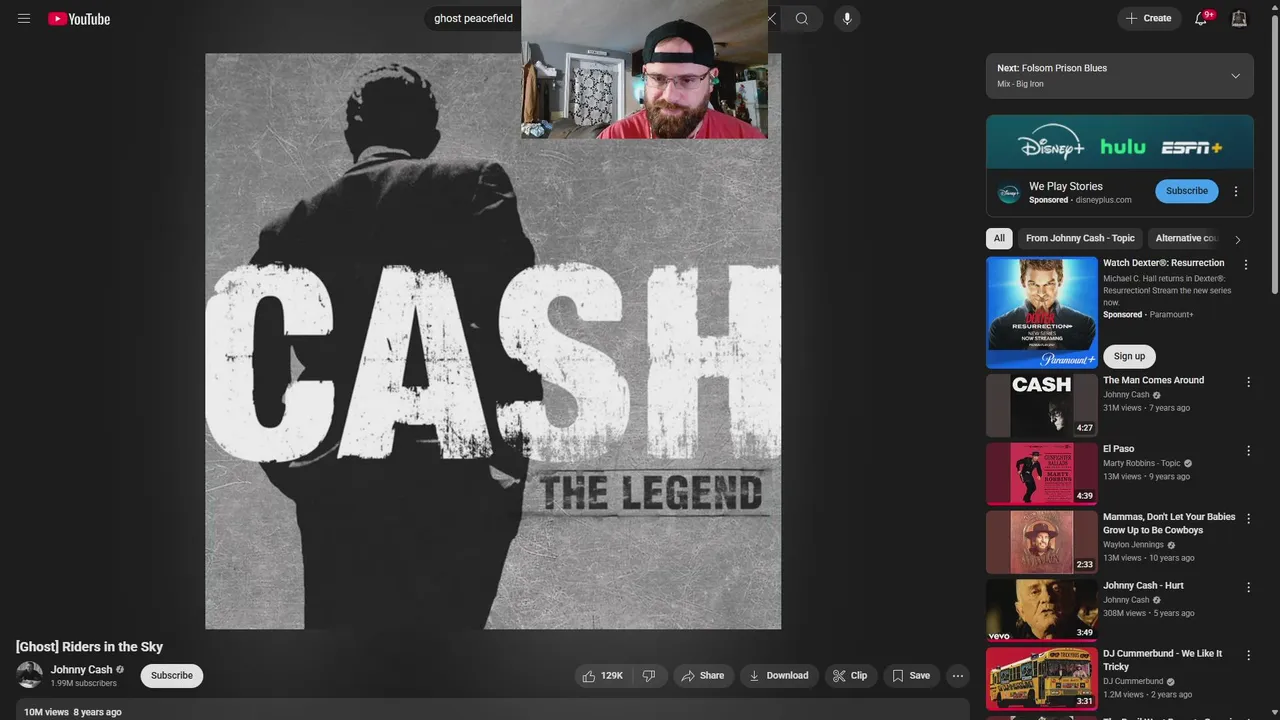Open Waylon Jennings channel name
The height and width of the screenshot is (720, 1280).
click(1133, 545)
